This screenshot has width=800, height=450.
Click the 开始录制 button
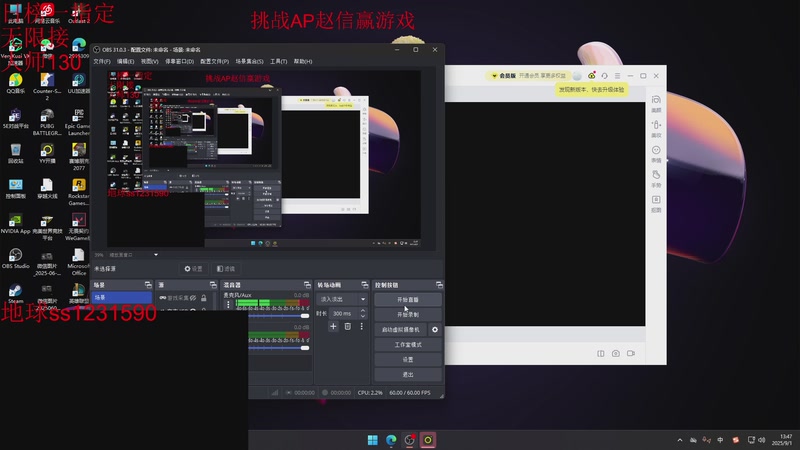click(408, 314)
